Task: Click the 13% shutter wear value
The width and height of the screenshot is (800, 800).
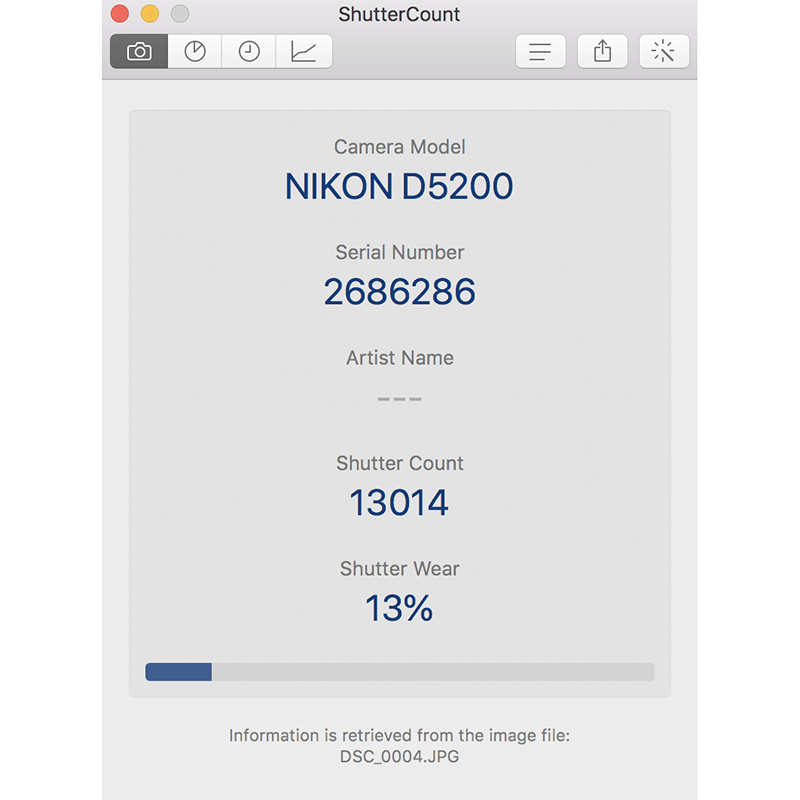Action: click(x=399, y=608)
